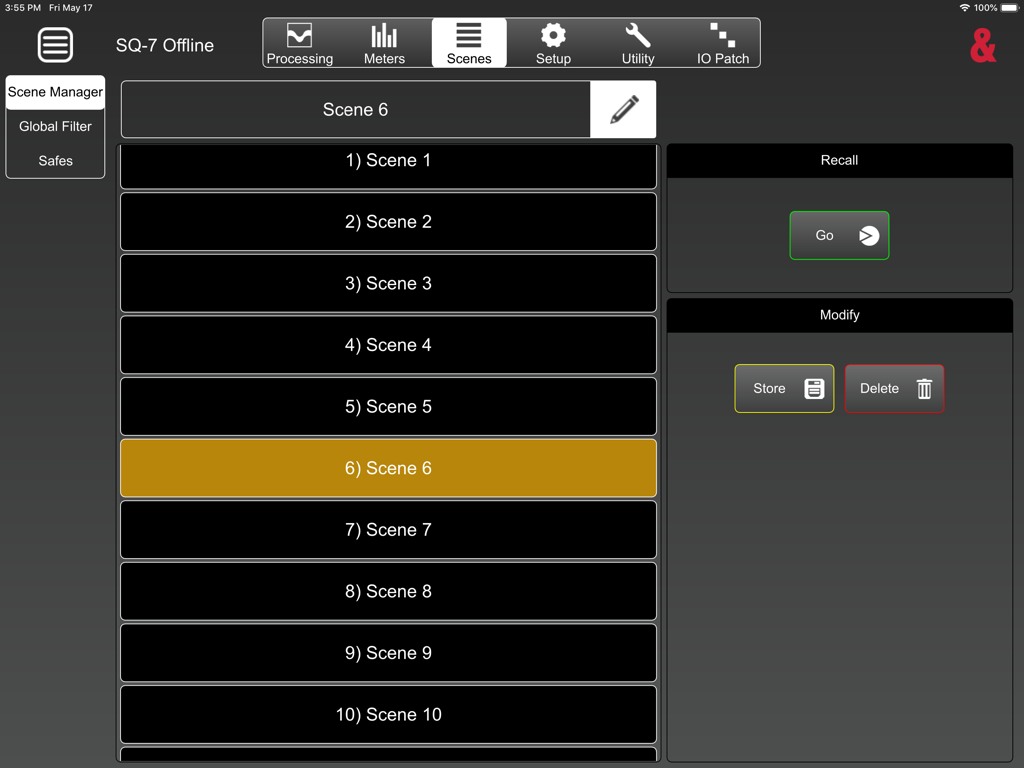Open the main hamburger menu
1024x768 pixels.
[55, 44]
